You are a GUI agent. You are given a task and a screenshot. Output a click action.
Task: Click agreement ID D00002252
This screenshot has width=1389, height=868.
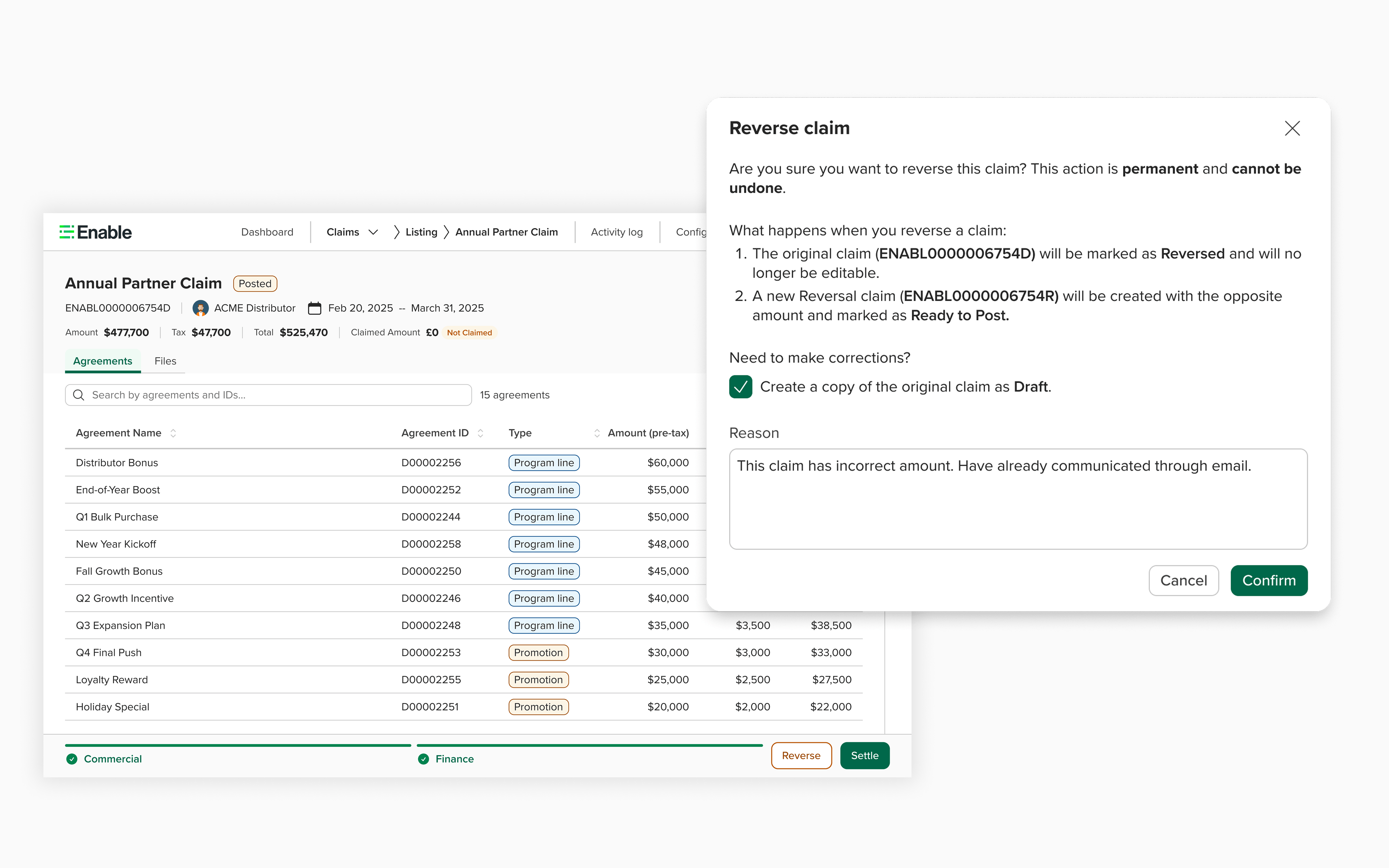(431, 490)
